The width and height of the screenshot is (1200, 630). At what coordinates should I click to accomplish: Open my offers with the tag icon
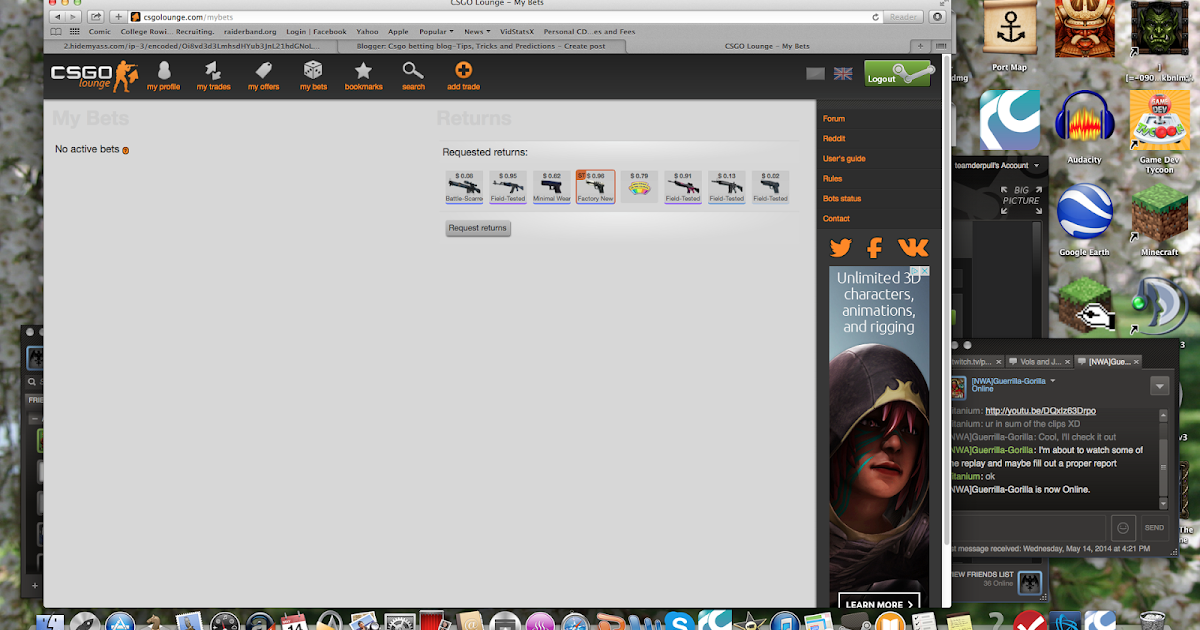[x=263, y=76]
